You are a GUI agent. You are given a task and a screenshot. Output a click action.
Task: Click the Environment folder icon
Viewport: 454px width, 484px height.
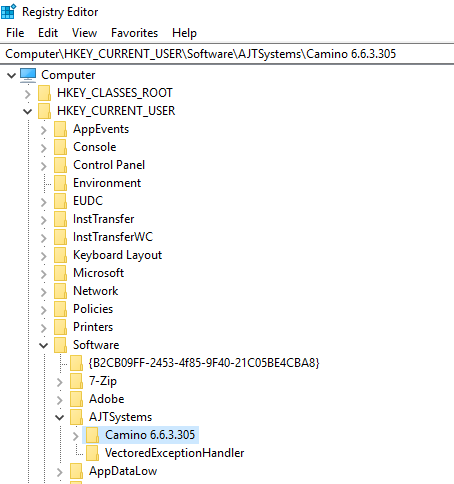coord(60,183)
